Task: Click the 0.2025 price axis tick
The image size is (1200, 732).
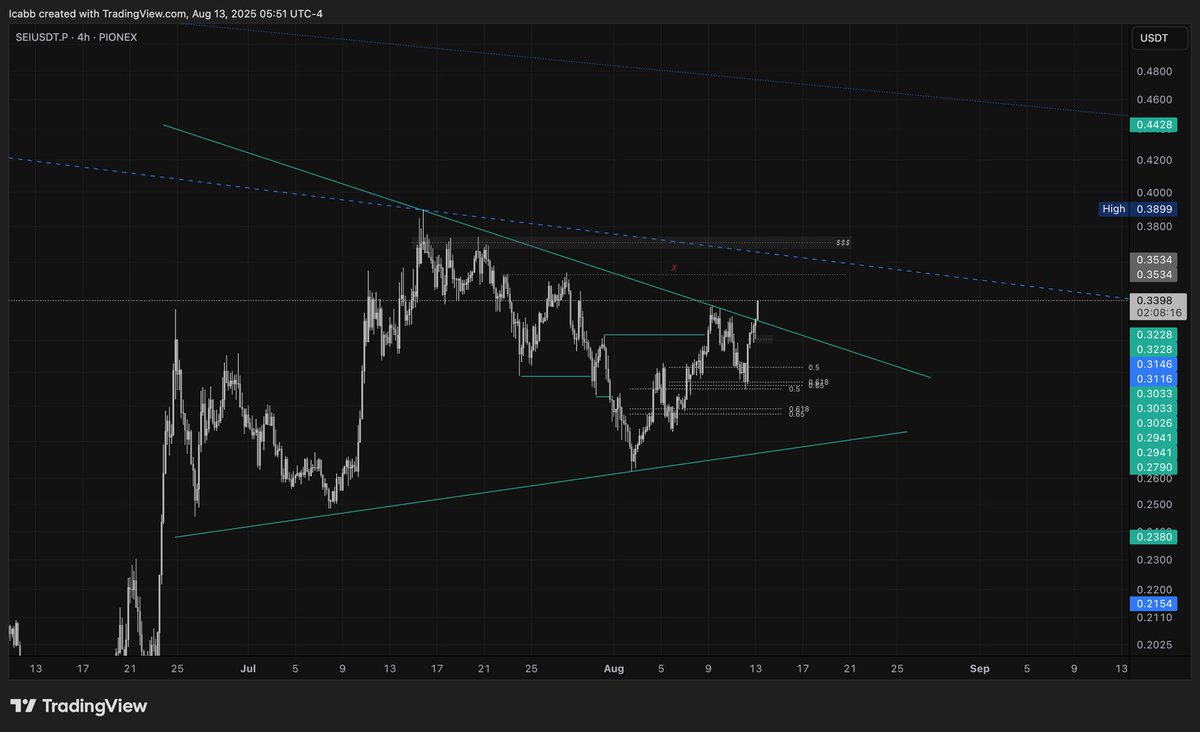Action: click(1153, 645)
